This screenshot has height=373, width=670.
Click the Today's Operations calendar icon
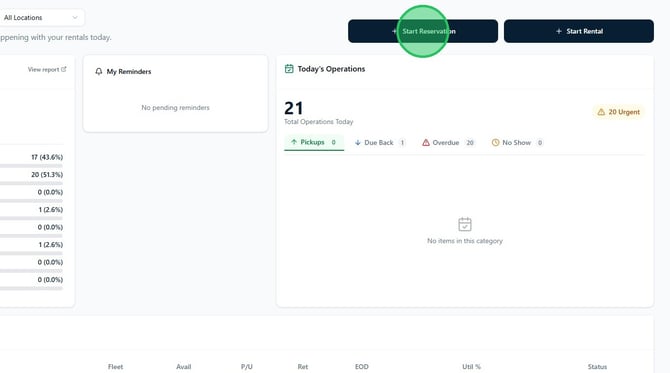289,69
